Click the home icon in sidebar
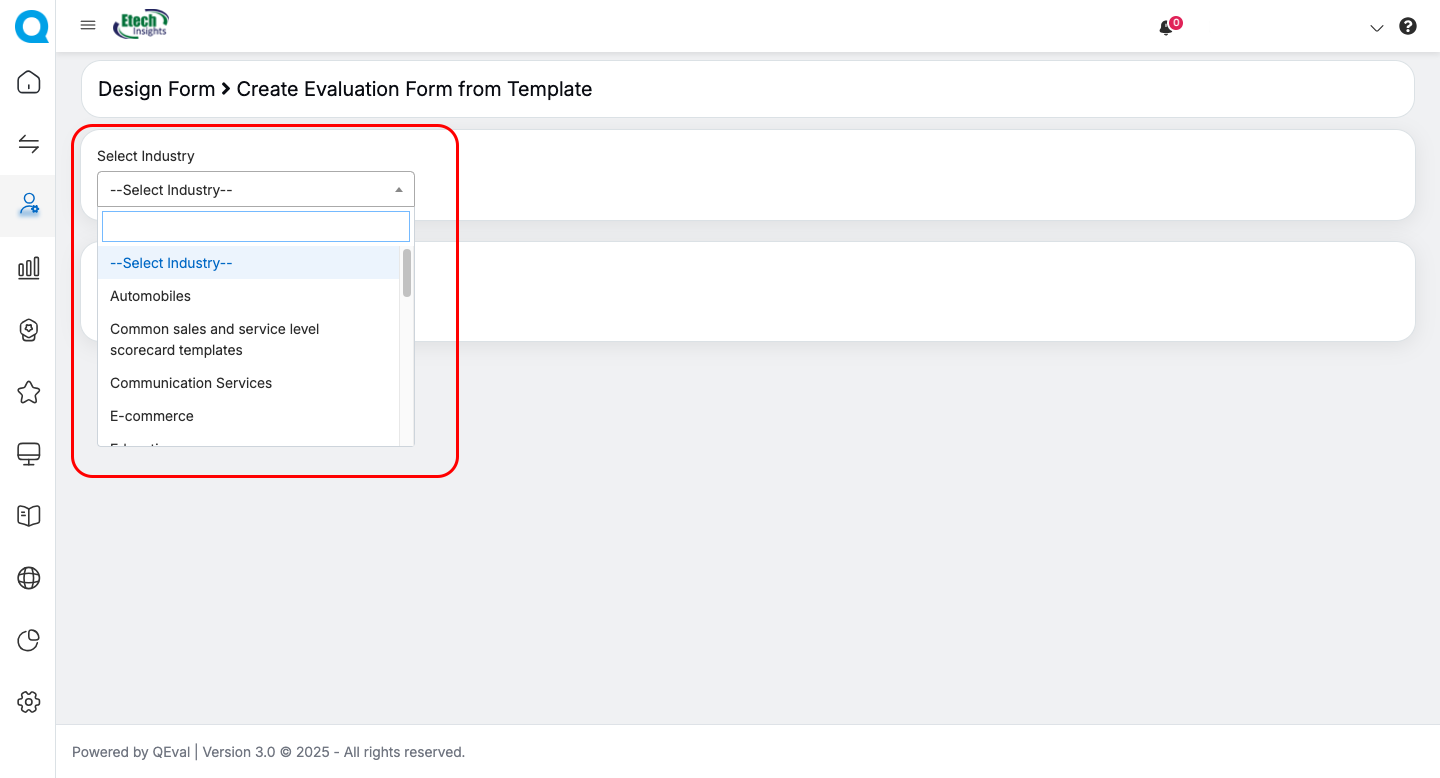Screen dimensions: 1440x778 (29, 82)
